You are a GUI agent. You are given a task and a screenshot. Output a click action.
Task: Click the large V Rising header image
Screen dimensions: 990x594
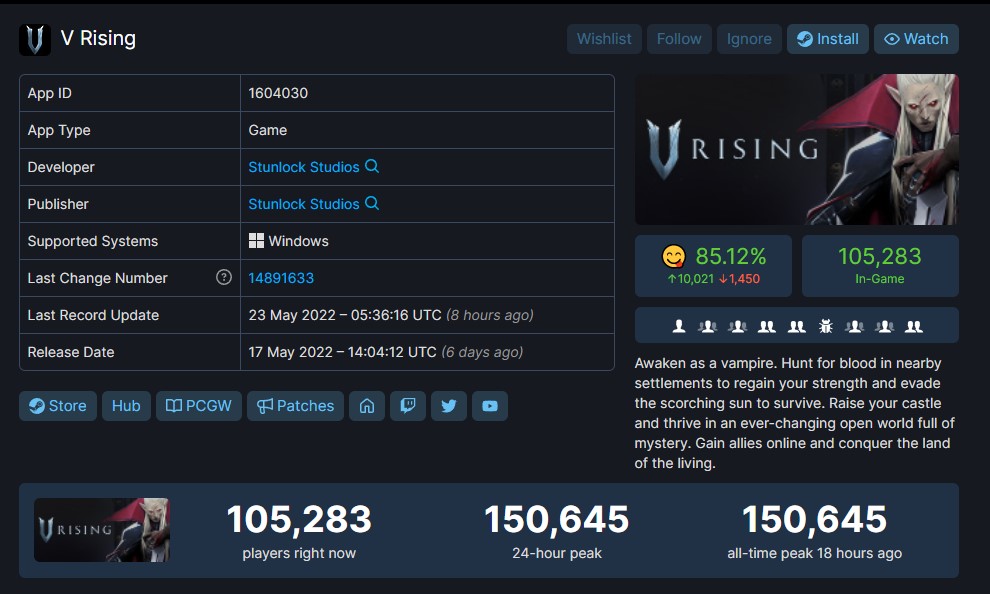[x=796, y=150]
